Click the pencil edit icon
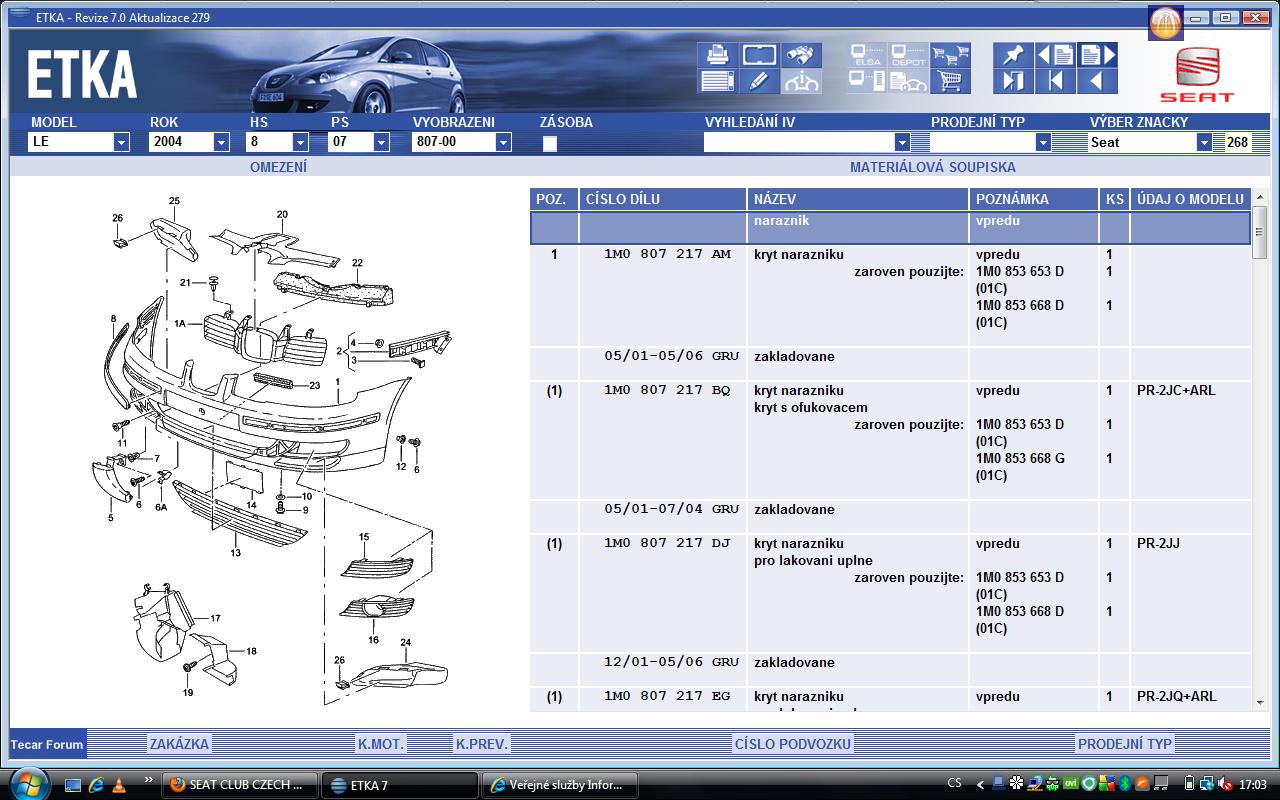Viewport: 1280px width, 800px height. tap(759, 81)
